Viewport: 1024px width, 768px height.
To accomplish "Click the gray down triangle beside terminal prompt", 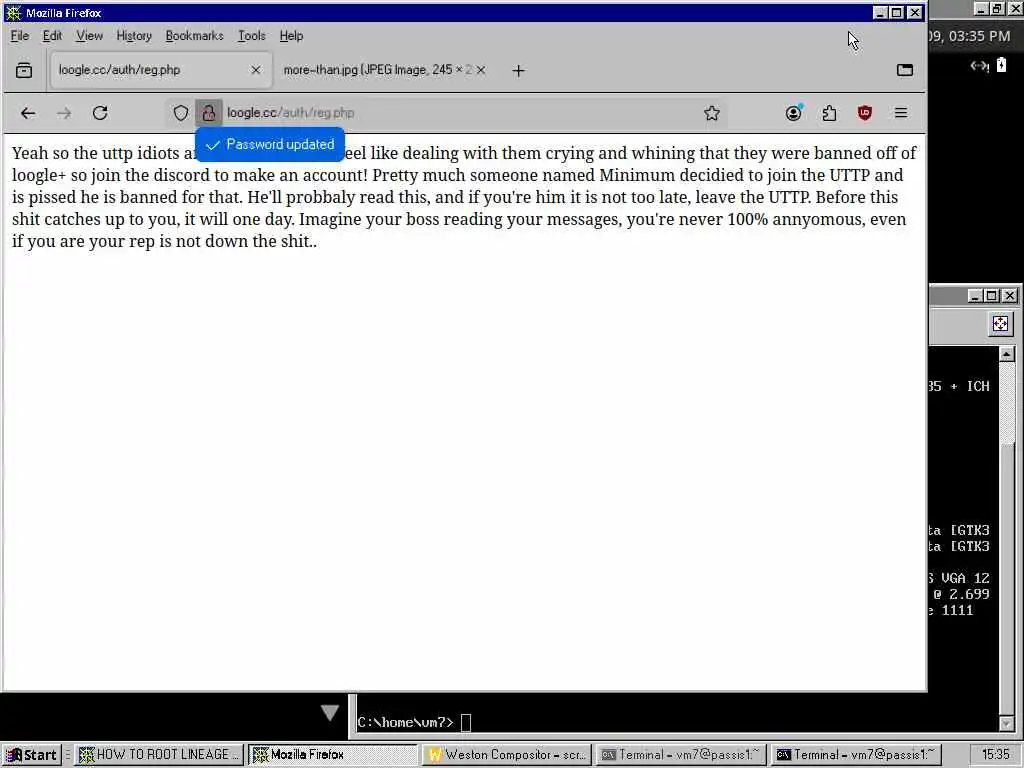I will [330, 712].
